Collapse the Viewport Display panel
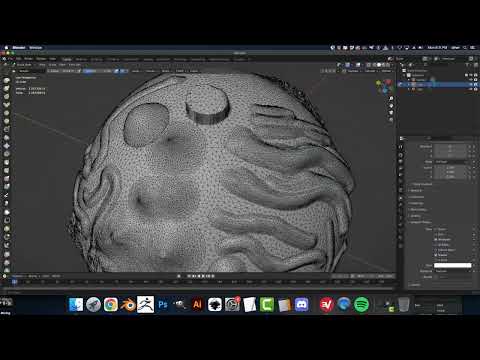 pyautogui.click(x=420, y=222)
